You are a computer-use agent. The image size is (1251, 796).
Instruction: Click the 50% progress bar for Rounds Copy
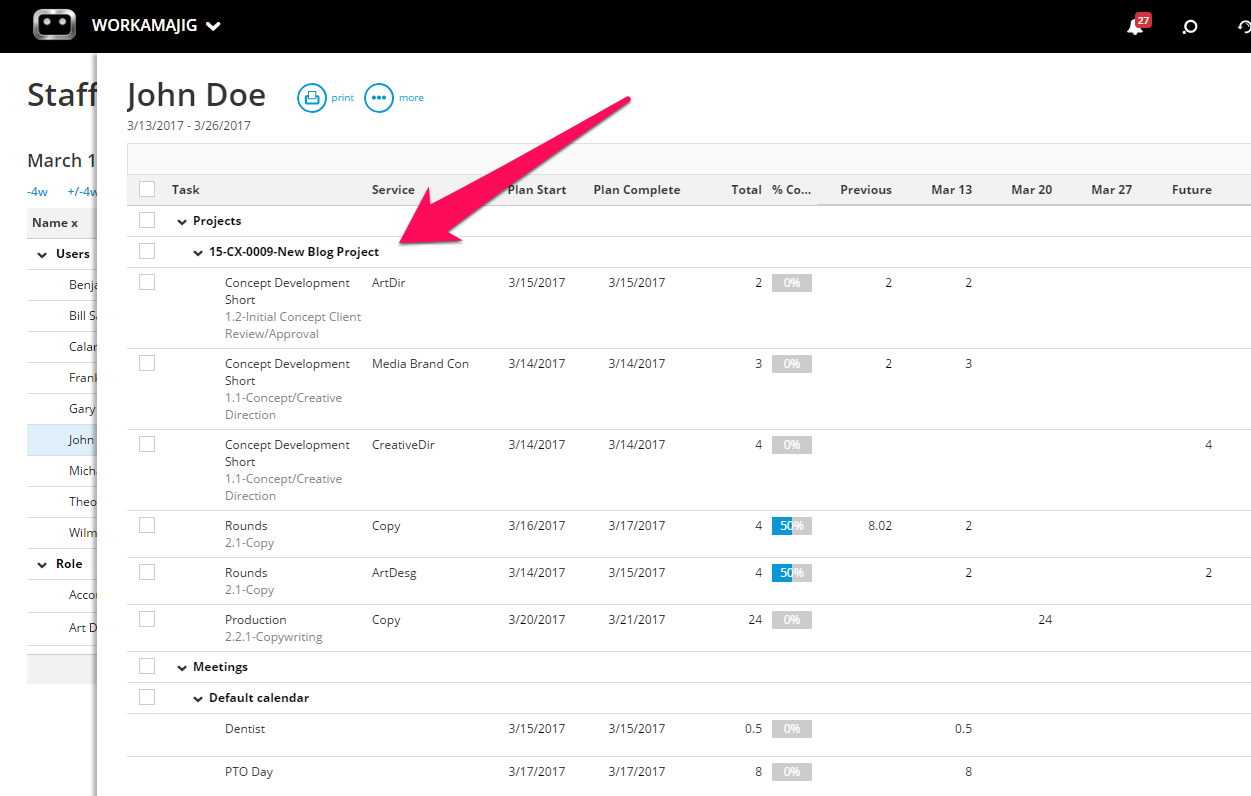tap(792, 526)
